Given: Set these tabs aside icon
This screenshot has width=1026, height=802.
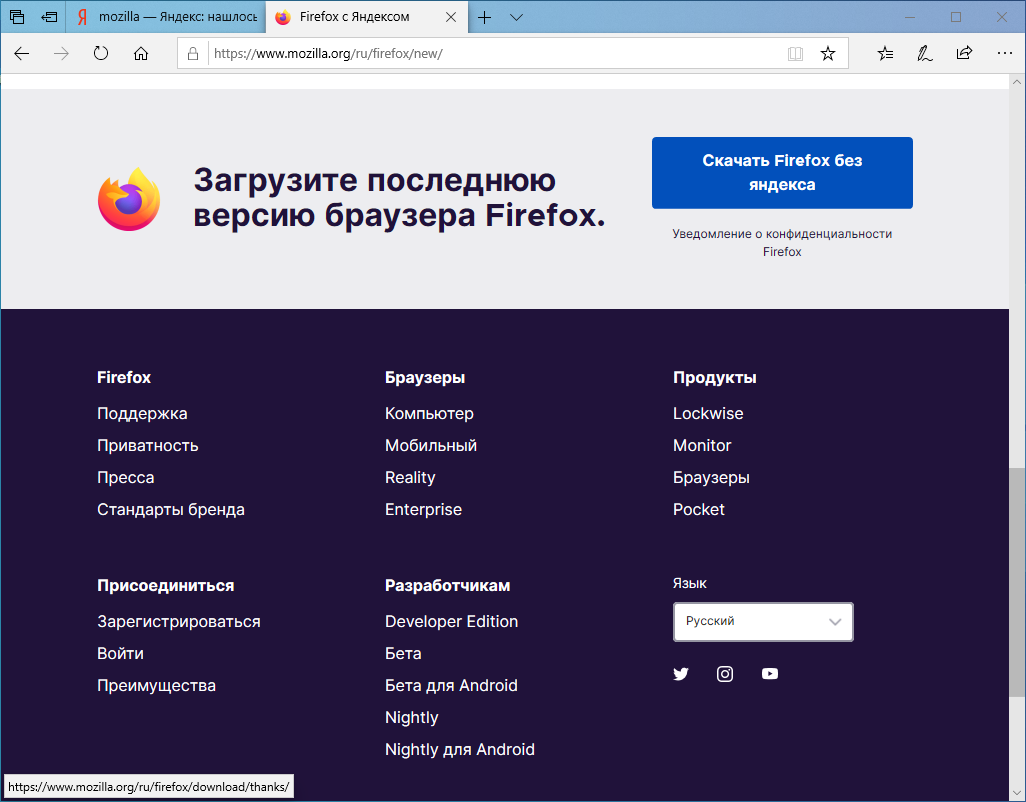Looking at the screenshot, I should 49,17.
